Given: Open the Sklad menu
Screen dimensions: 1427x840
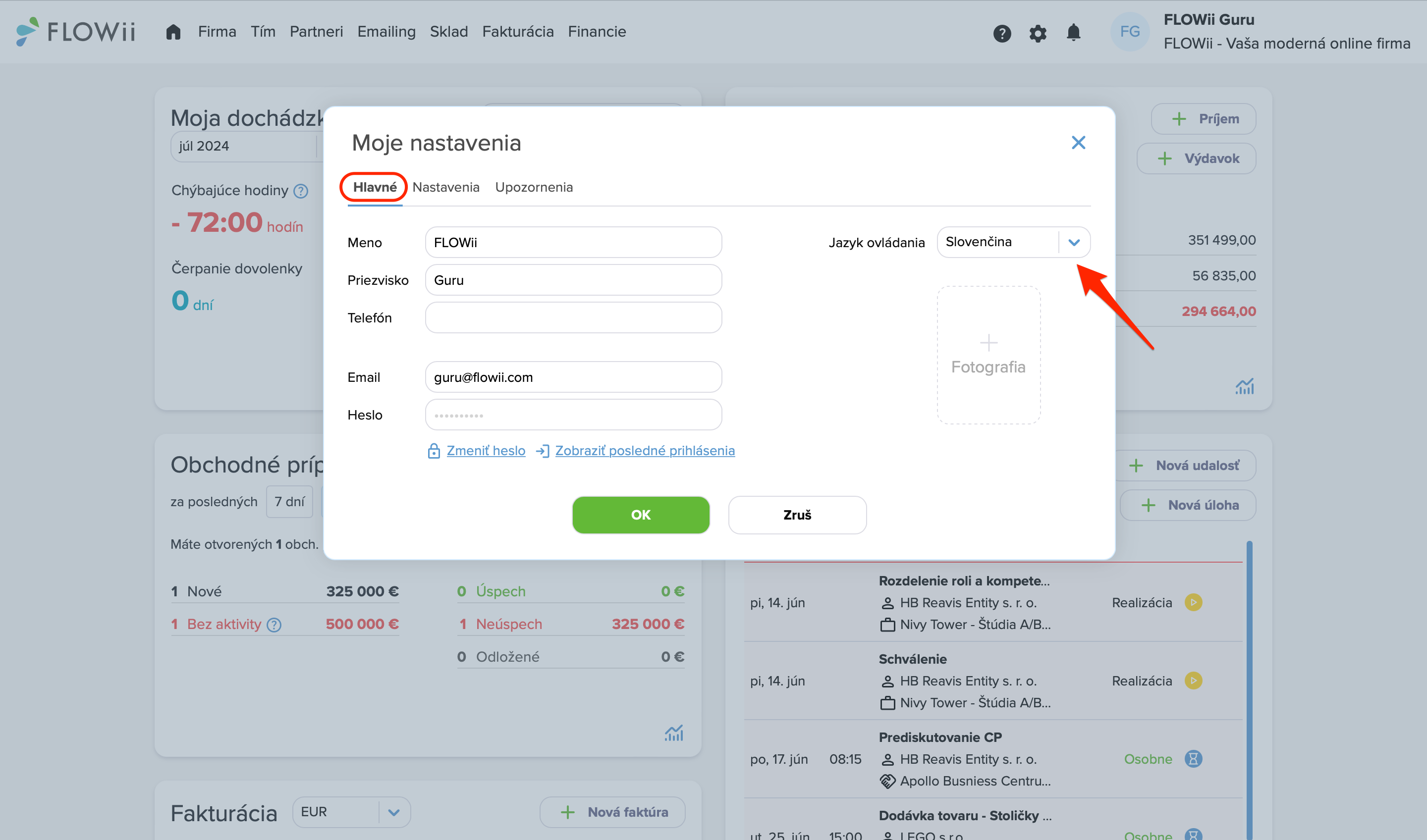Looking at the screenshot, I should (x=449, y=32).
